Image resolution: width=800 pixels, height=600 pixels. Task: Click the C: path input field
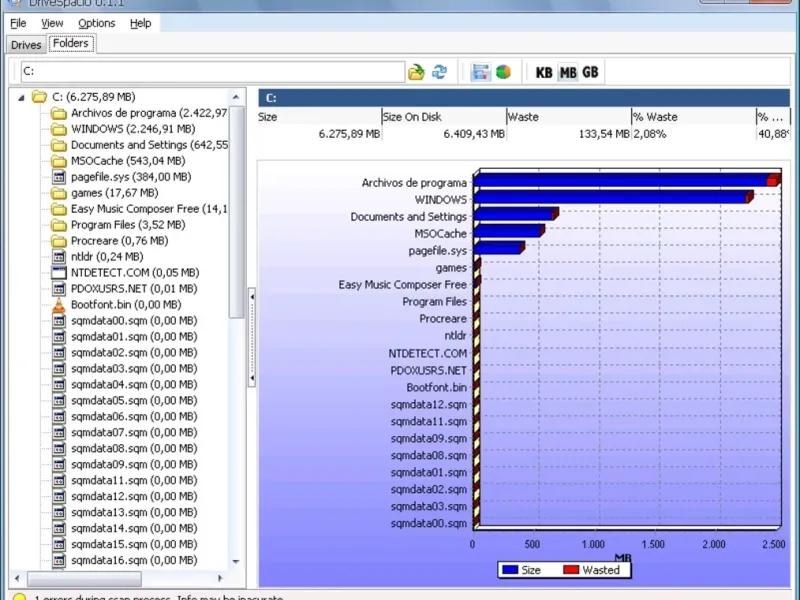pos(210,72)
